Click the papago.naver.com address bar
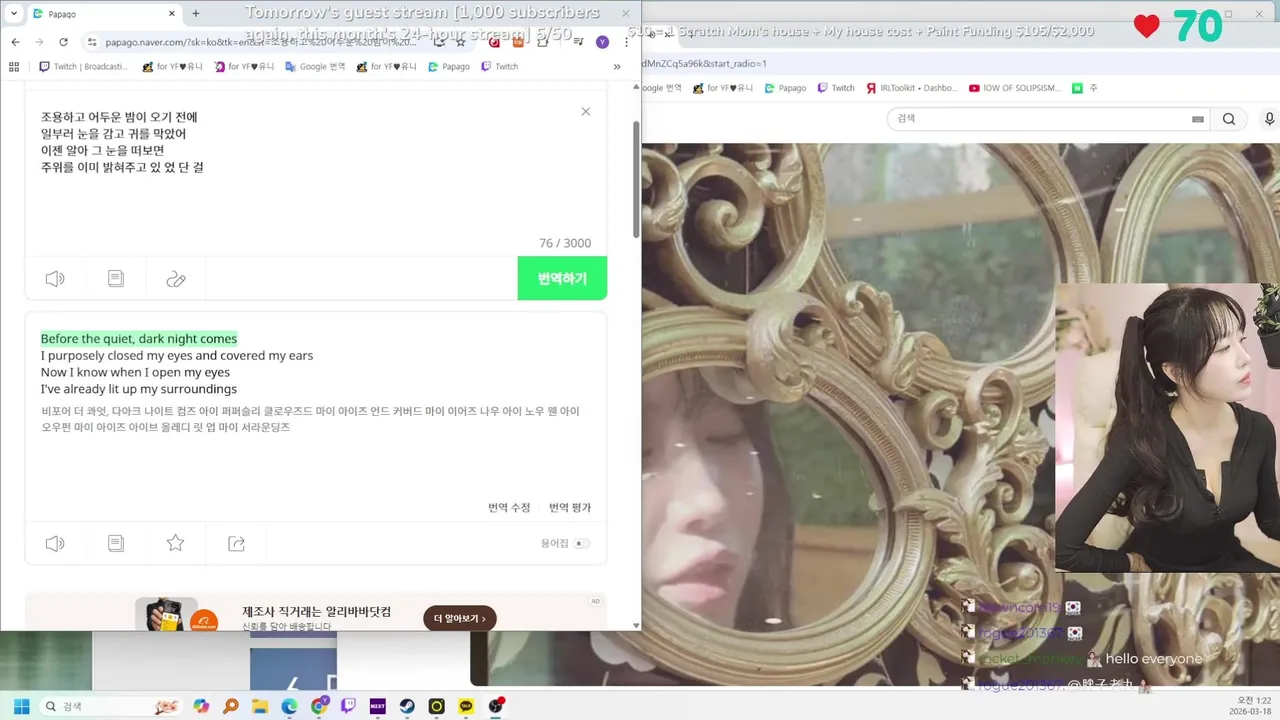Screen dimensions: 1280x720 pyautogui.click(x=260, y=42)
